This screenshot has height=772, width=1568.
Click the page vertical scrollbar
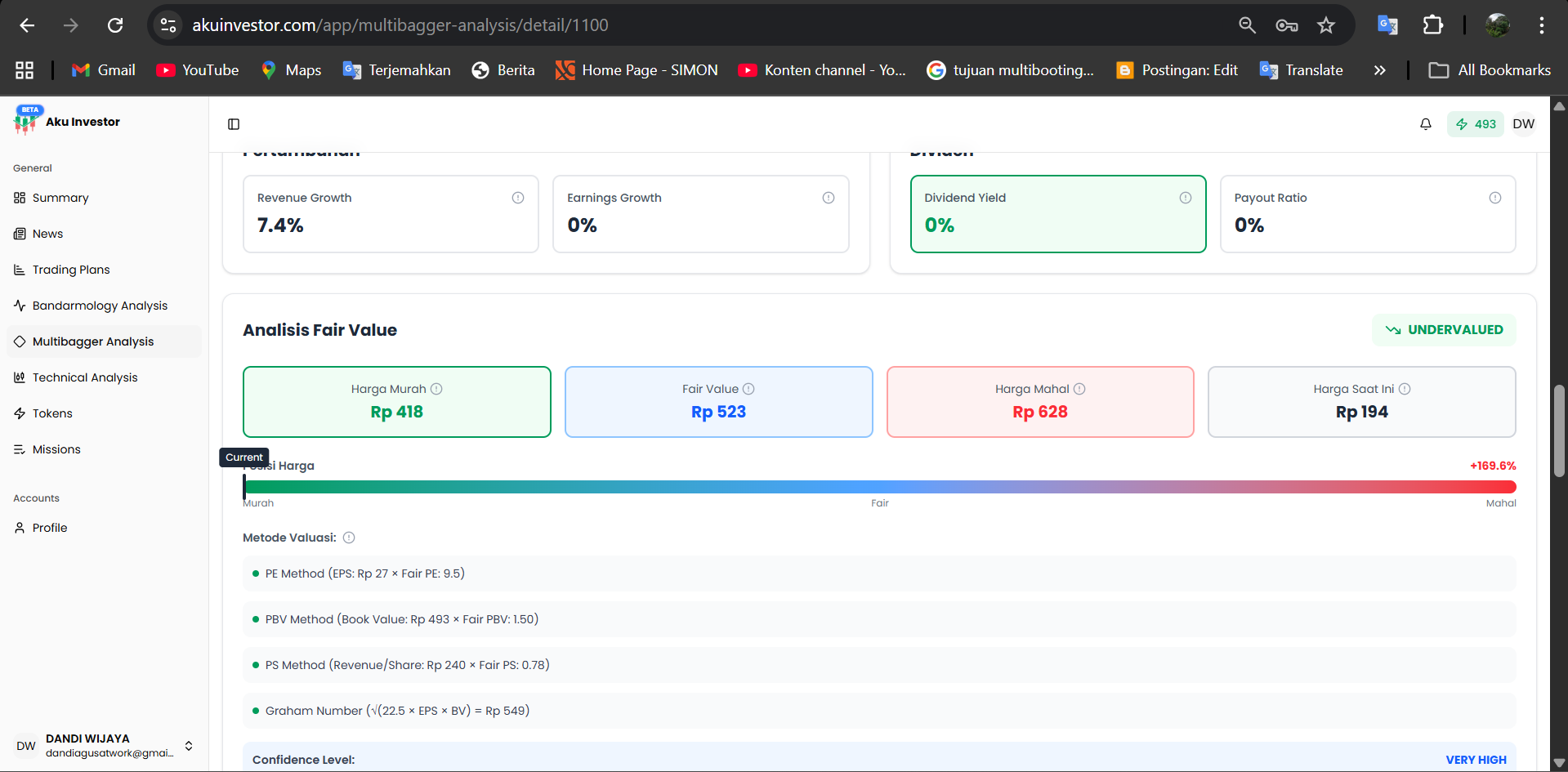(x=1559, y=431)
